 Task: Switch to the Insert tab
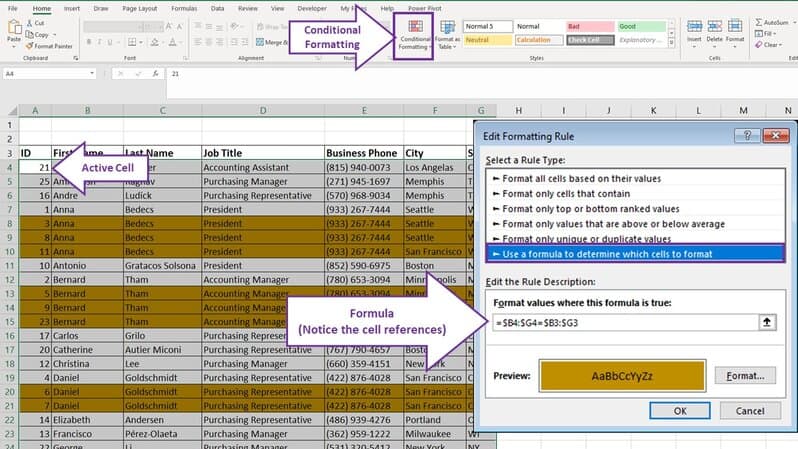point(72,8)
